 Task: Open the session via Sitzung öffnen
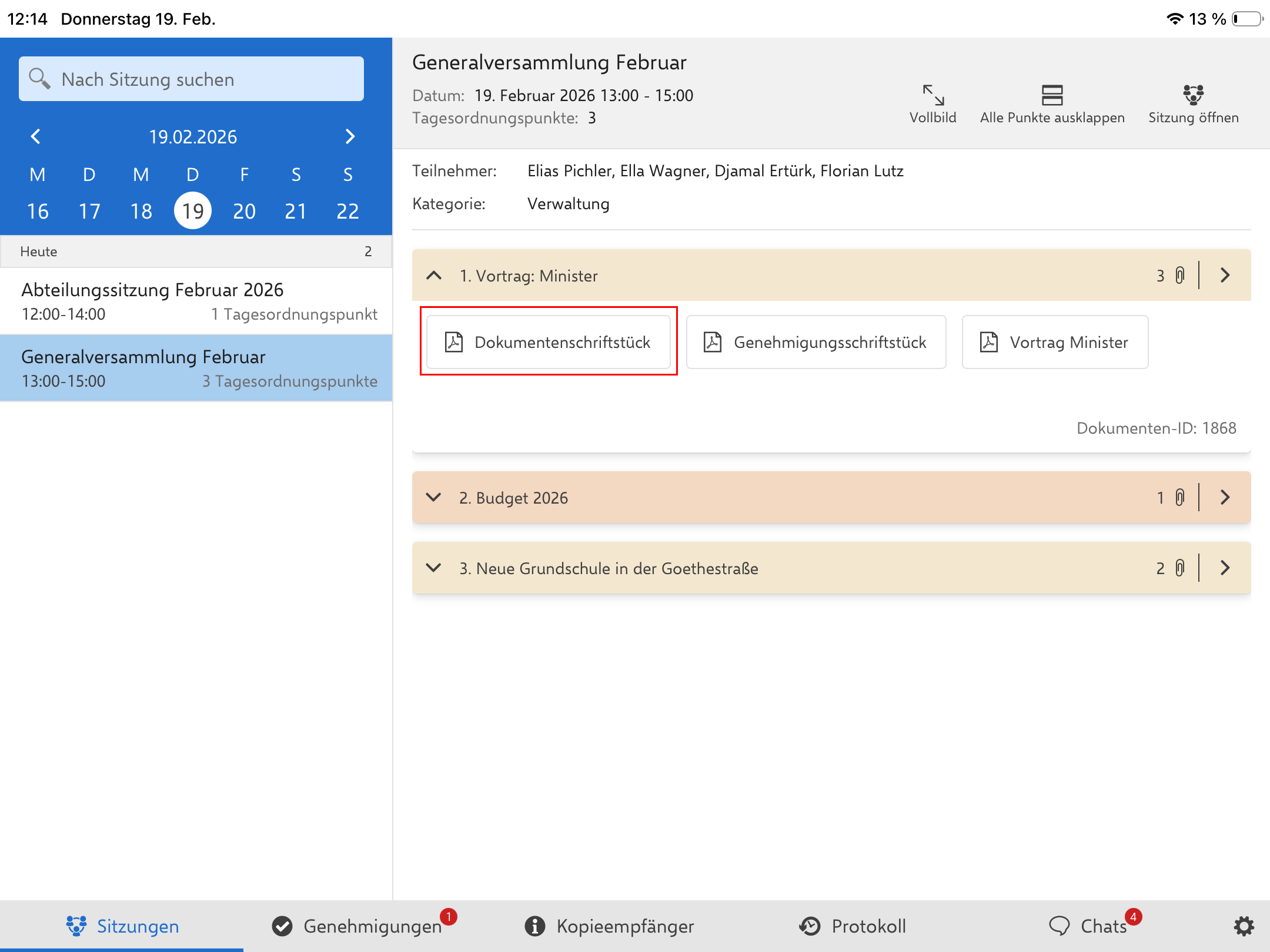pos(1193,95)
